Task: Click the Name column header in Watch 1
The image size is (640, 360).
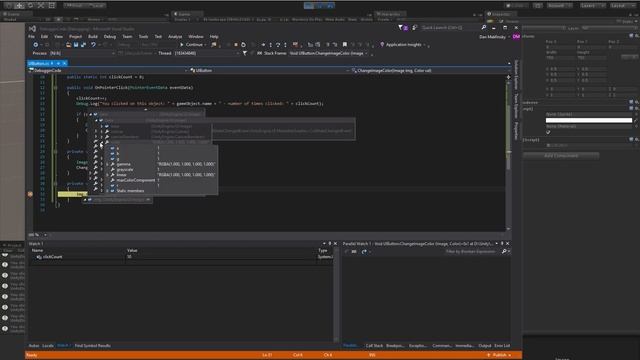Action: click(38, 250)
